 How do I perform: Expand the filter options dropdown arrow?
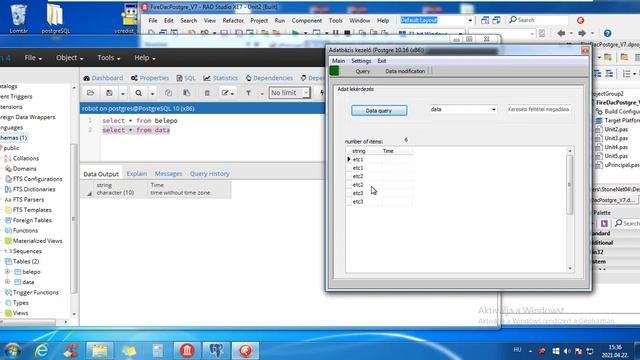[x=262, y=93]
